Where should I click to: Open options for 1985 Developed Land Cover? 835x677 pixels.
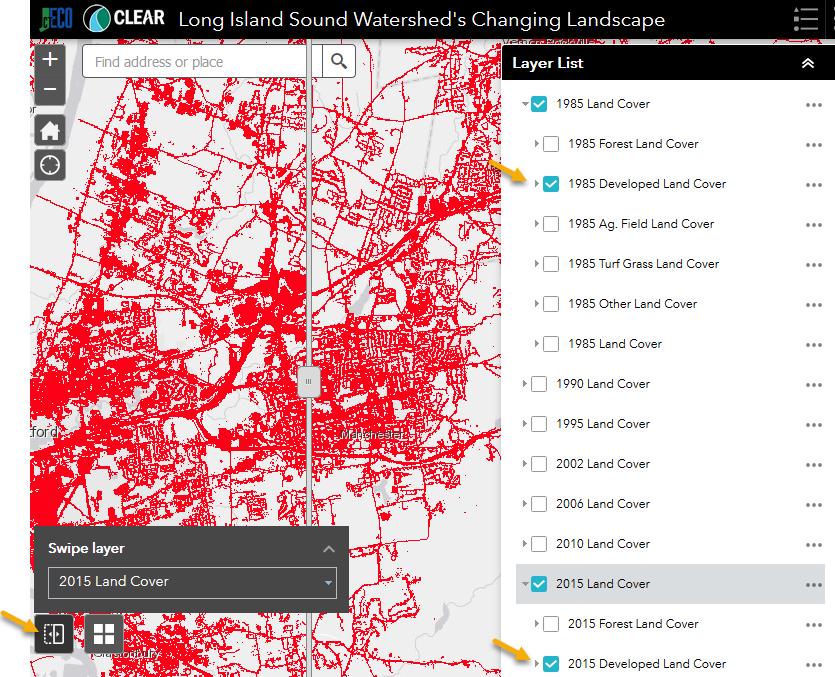[814, 185]
